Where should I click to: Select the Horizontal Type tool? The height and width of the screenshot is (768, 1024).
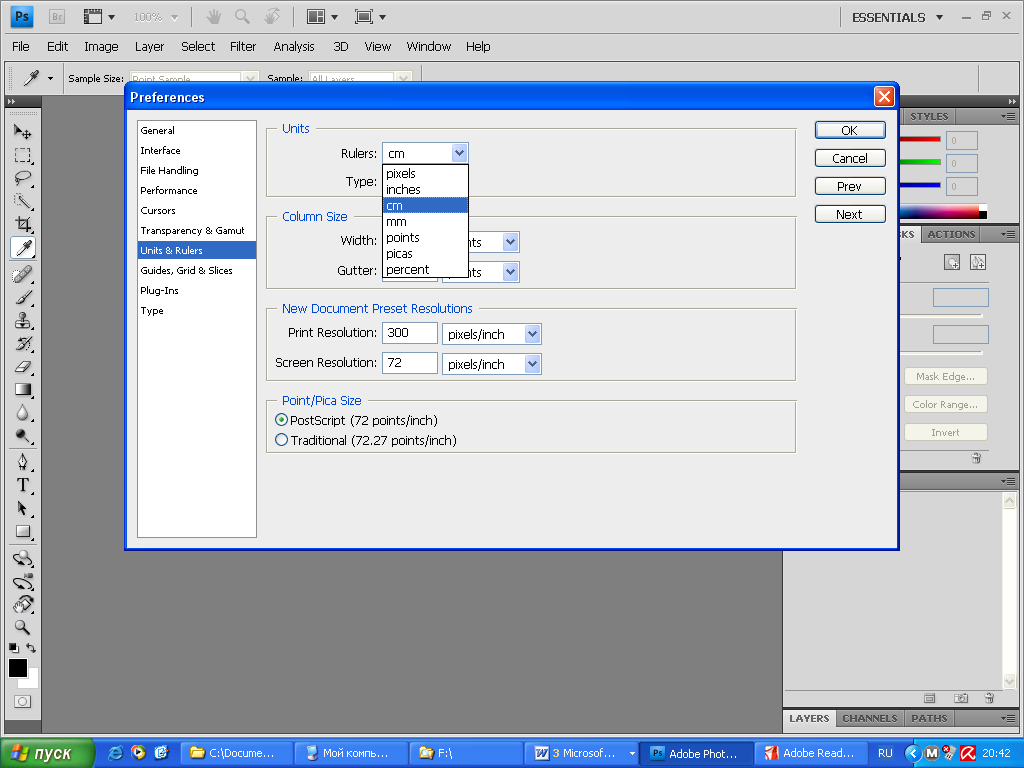pos(23,485)
